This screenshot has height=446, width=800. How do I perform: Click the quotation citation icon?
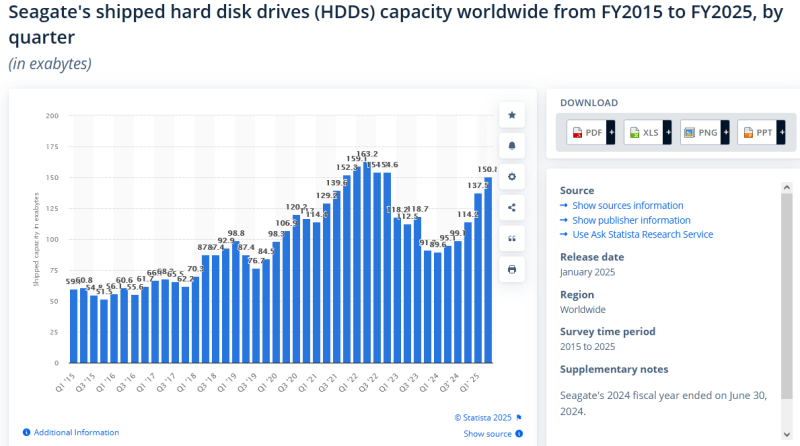click(x=512, y=239)
